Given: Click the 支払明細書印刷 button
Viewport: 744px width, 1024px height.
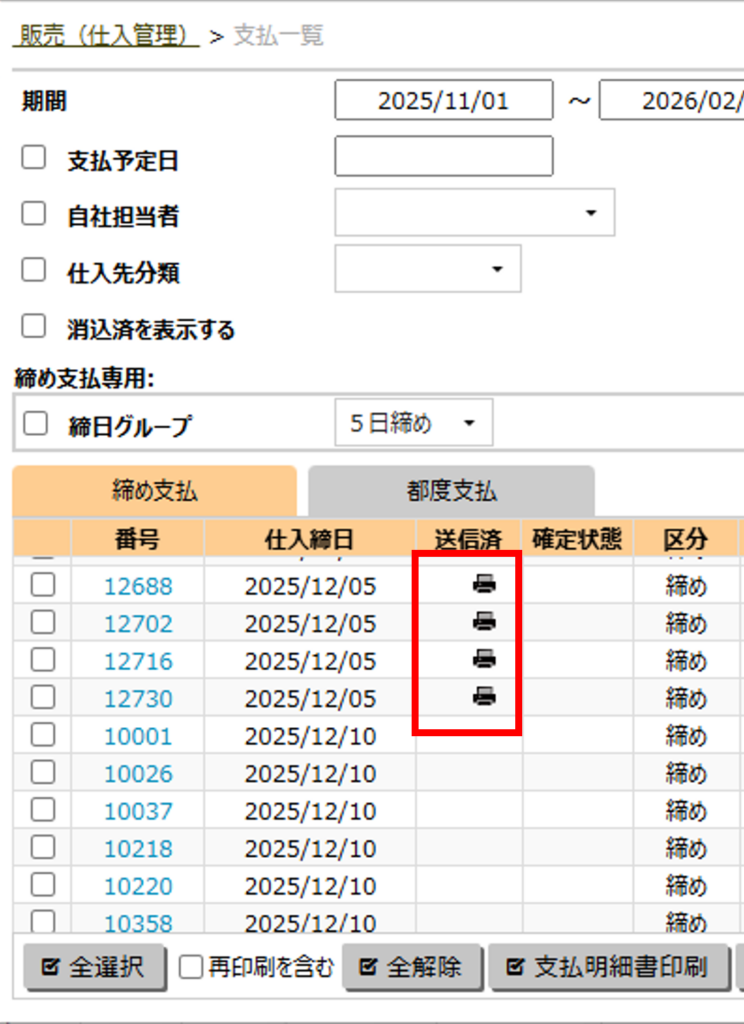Looking at the screenshot, I should tap(608, 967).
